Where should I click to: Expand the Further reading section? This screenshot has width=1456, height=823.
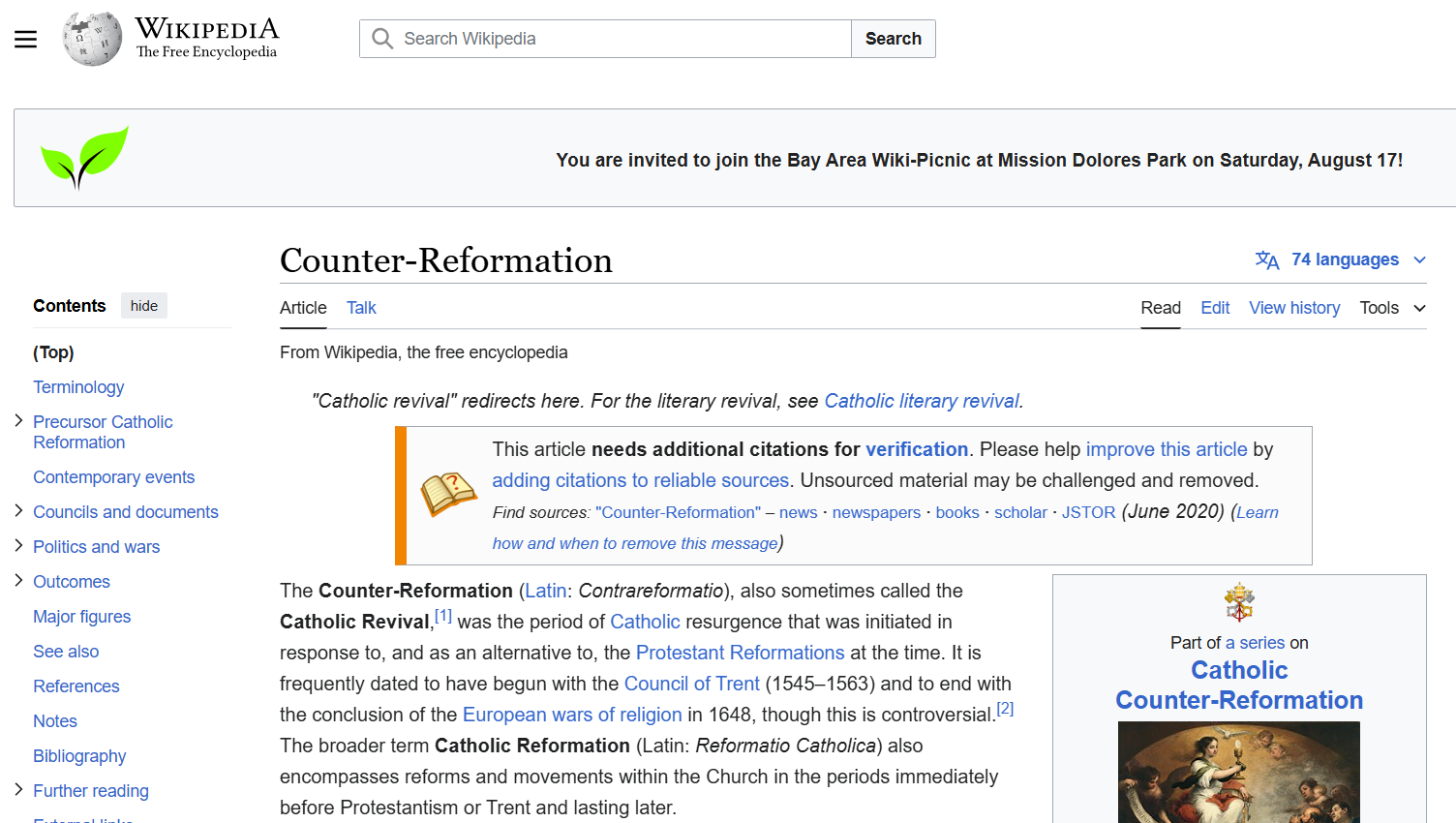[x=18, y=789]
